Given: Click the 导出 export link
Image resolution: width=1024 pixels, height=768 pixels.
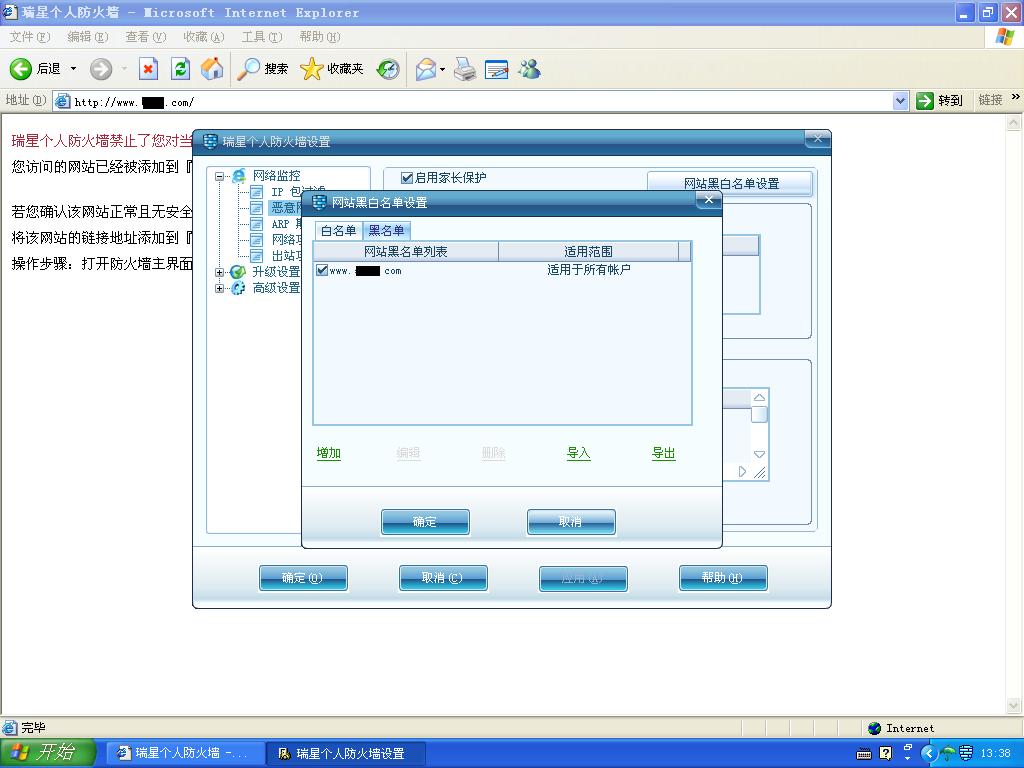Looking at the screenshot, I should [x=664, y=453].
